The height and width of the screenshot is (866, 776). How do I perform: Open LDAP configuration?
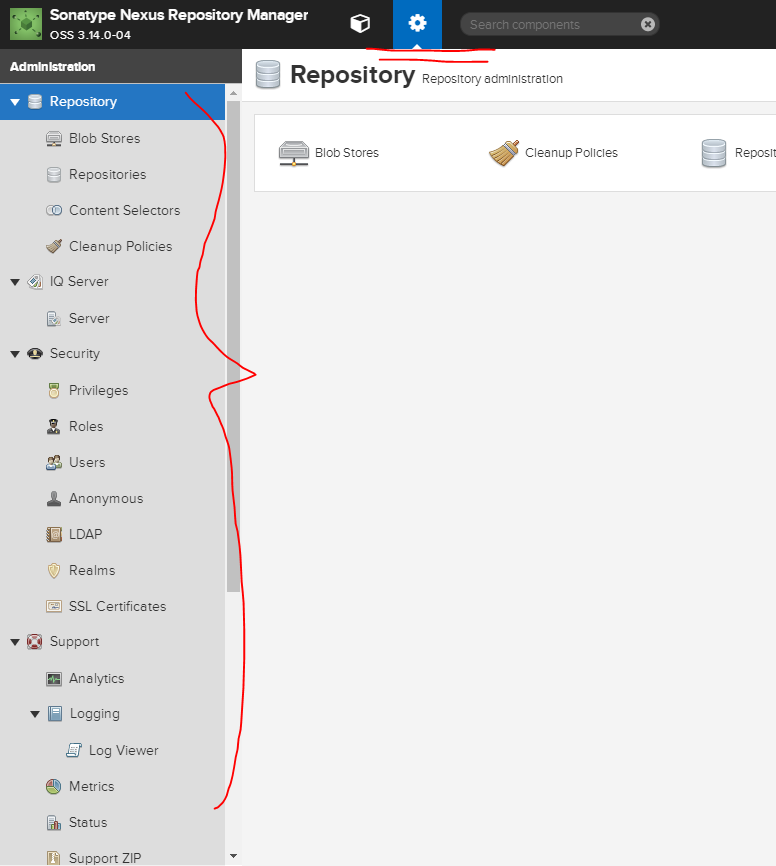(86, 534)
